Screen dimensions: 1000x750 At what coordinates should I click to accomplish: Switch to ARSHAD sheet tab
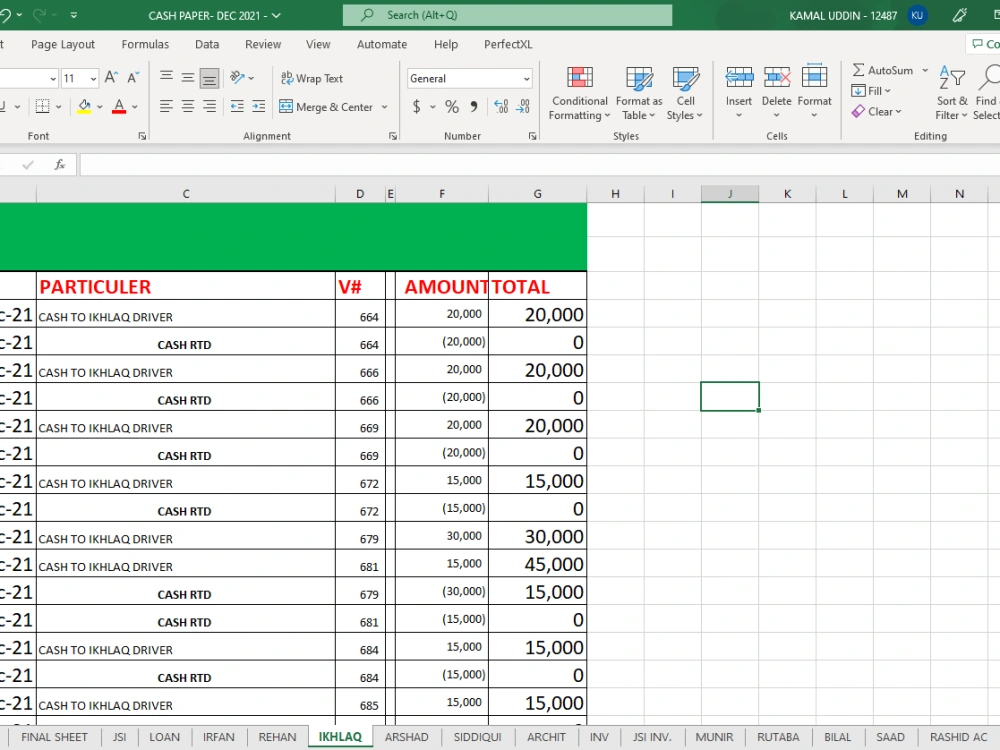(406, 737)
